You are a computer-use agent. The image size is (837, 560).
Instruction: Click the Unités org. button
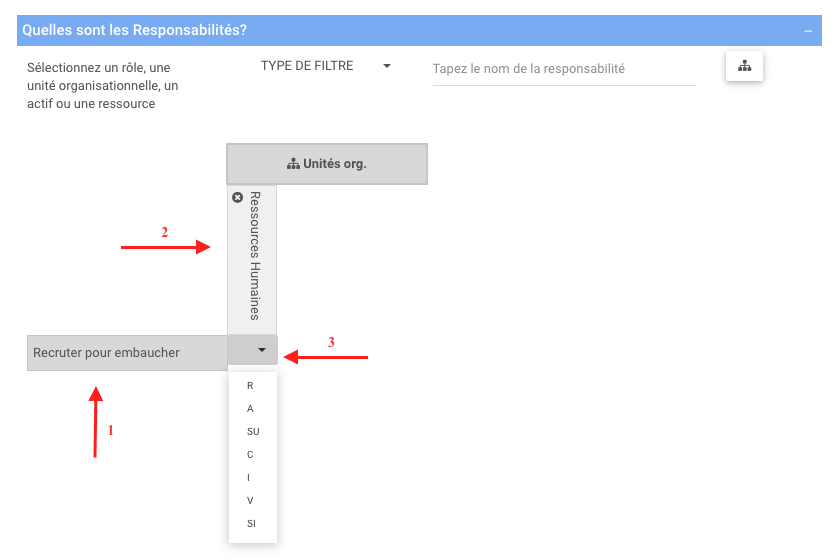coord(327,164)
